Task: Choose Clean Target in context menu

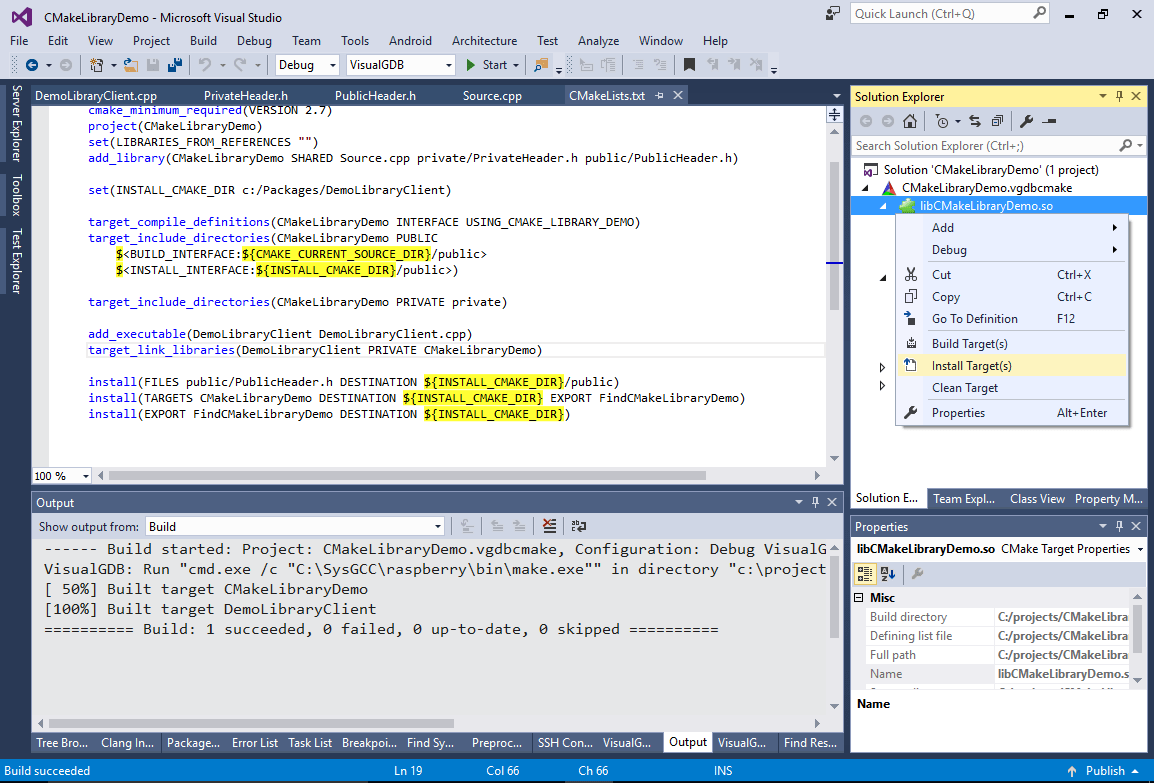Action: click(1011, 388)
